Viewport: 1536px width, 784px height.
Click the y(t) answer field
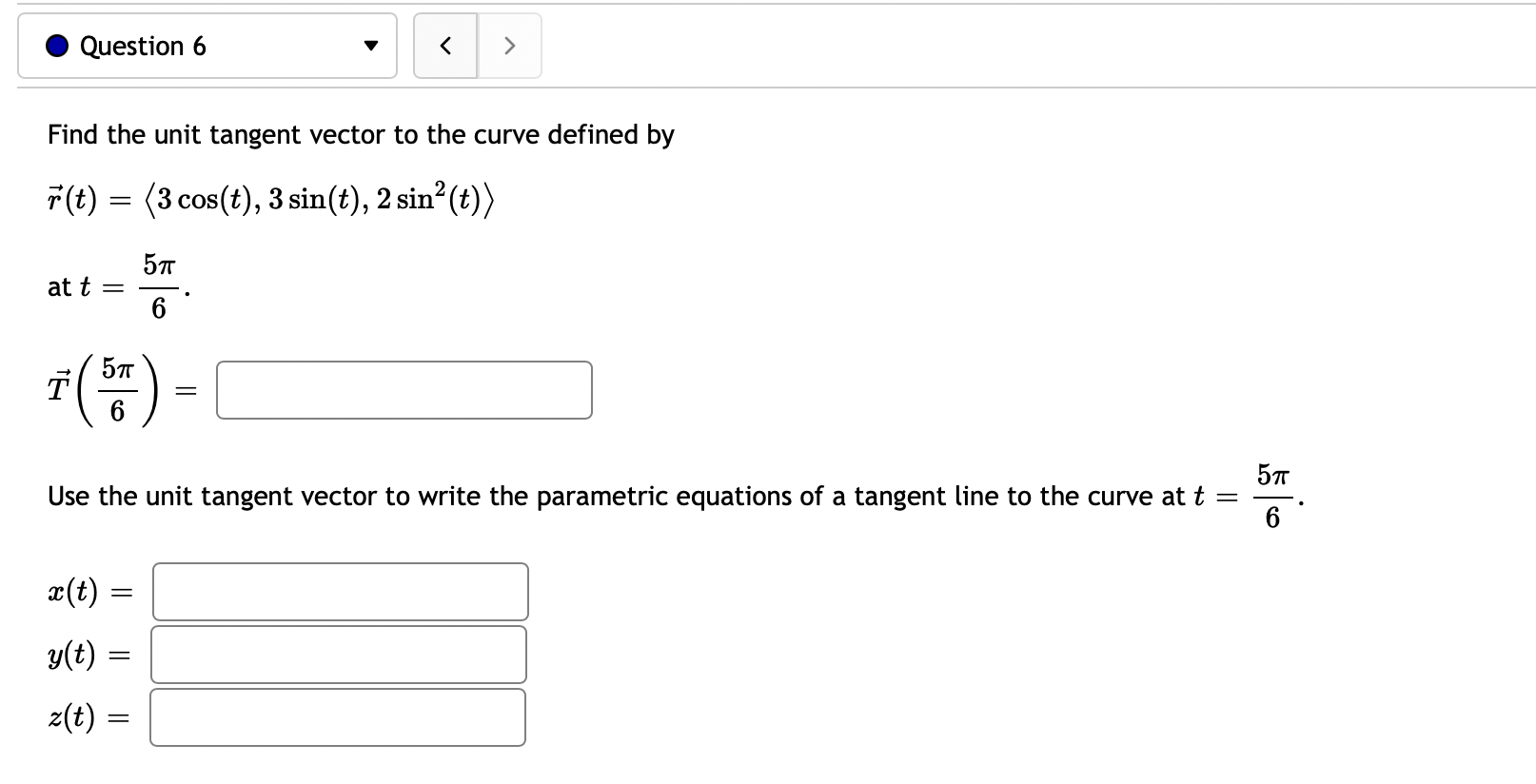tap(338, 654)
